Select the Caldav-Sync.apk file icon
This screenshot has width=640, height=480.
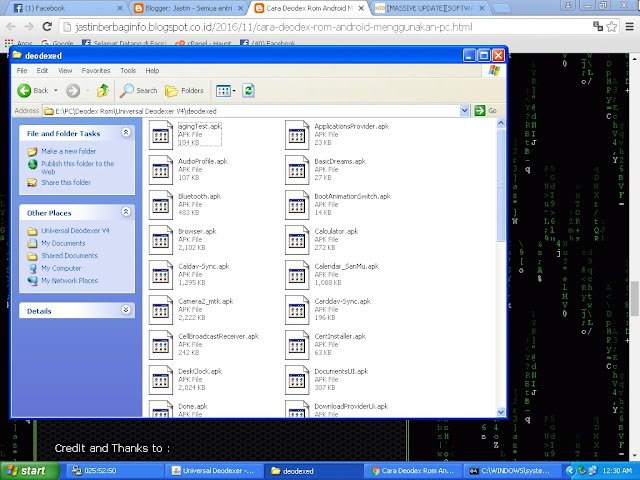pos(160,275)
